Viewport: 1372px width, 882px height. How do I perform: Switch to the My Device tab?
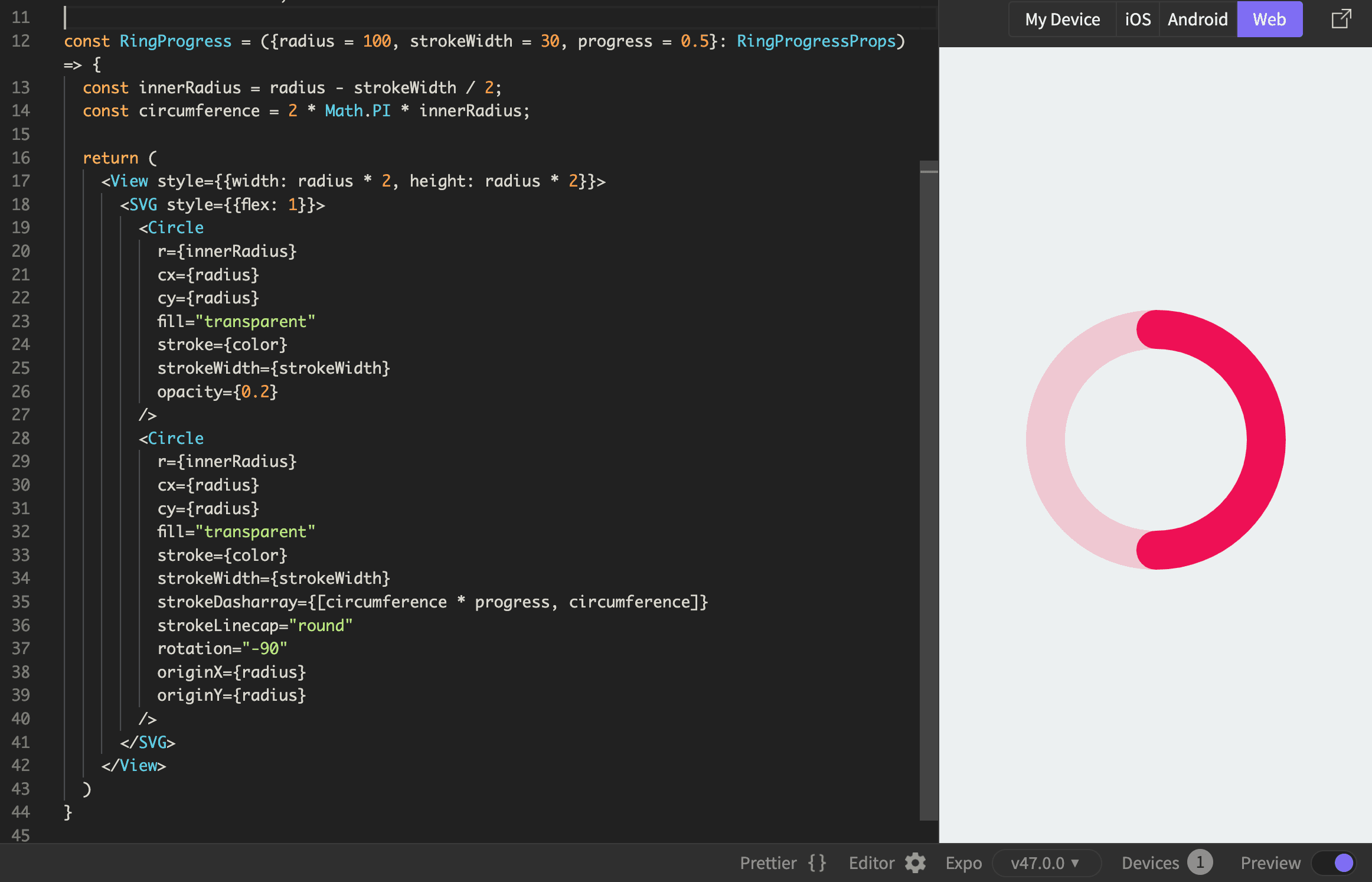pyautogui.click(x=1062, y=19)
